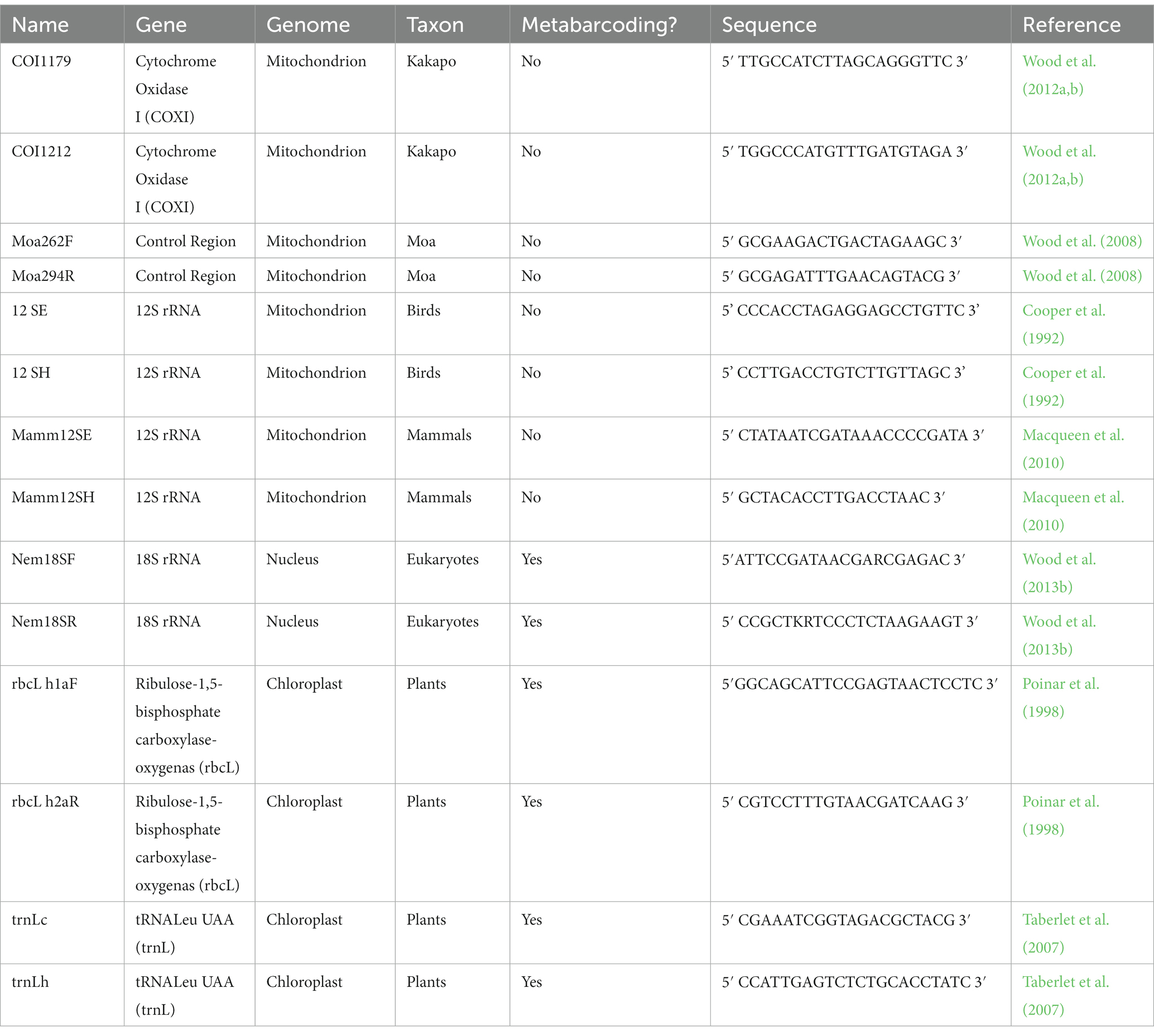Open Poinar et al. (1998) link in rbcL h1aF row
Image resolution: width=1154 pixels, height=1036 pixels.
(x=1061, y=697)
